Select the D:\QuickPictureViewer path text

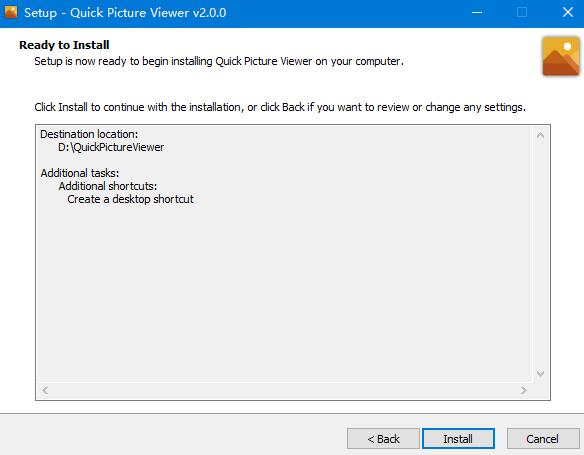click(111, 147)
